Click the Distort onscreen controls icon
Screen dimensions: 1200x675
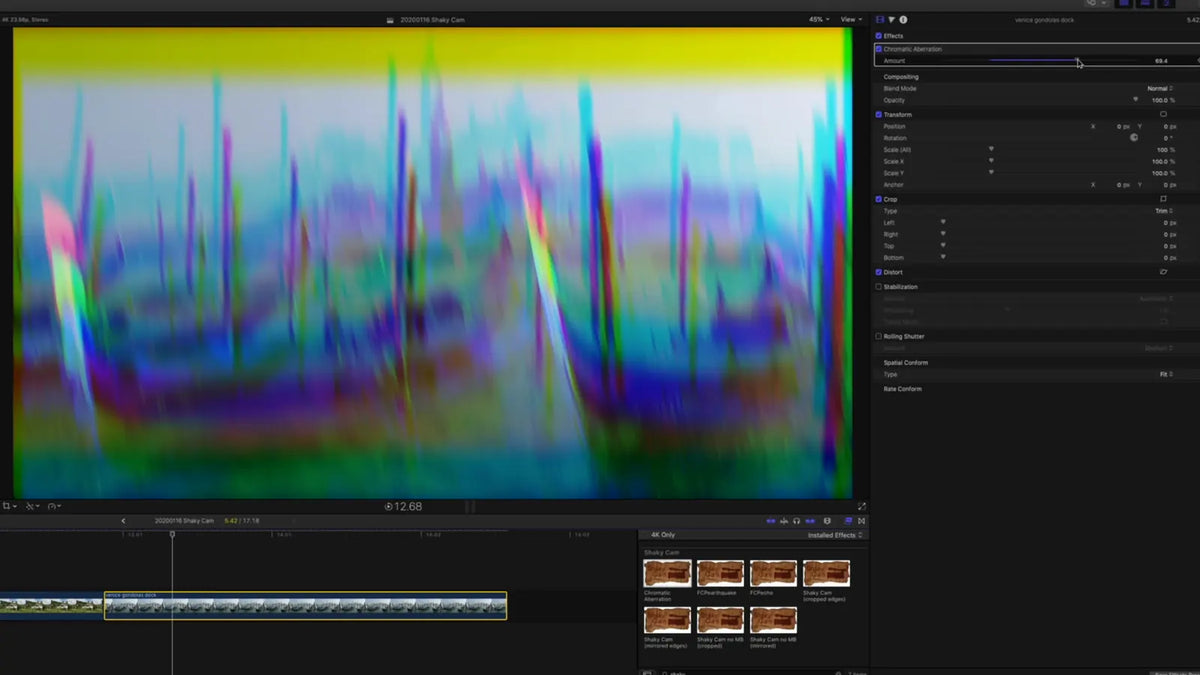pyautogui.click(x=1163, y=271)
